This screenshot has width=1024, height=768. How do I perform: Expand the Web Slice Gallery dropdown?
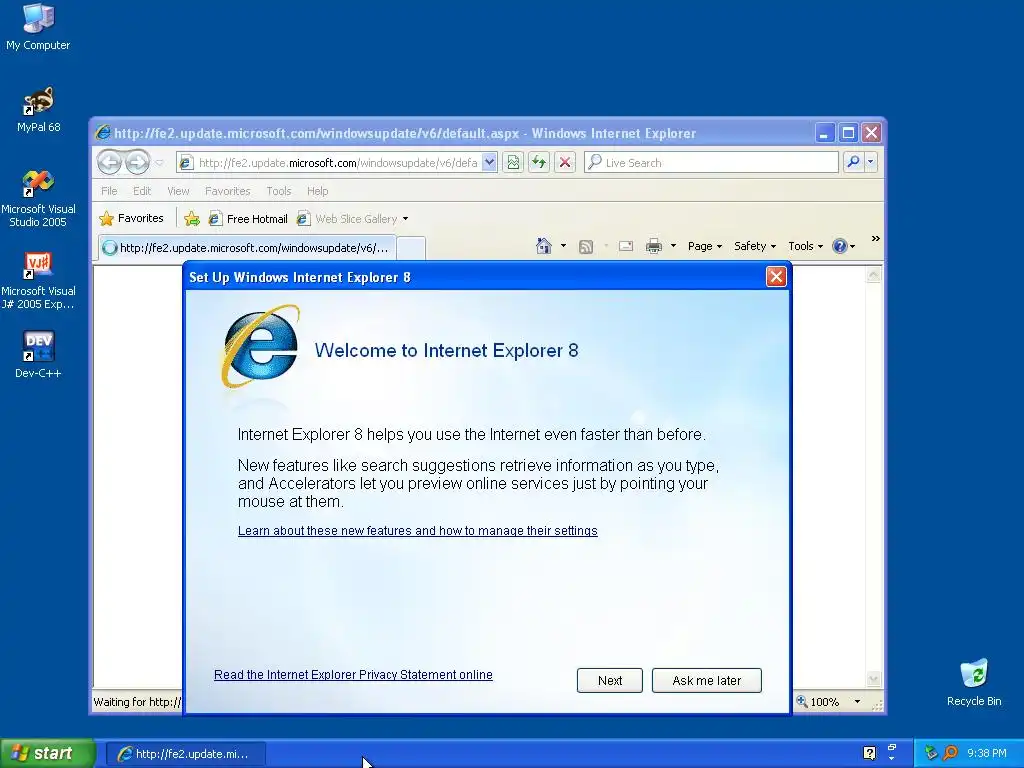pos(406,219)
